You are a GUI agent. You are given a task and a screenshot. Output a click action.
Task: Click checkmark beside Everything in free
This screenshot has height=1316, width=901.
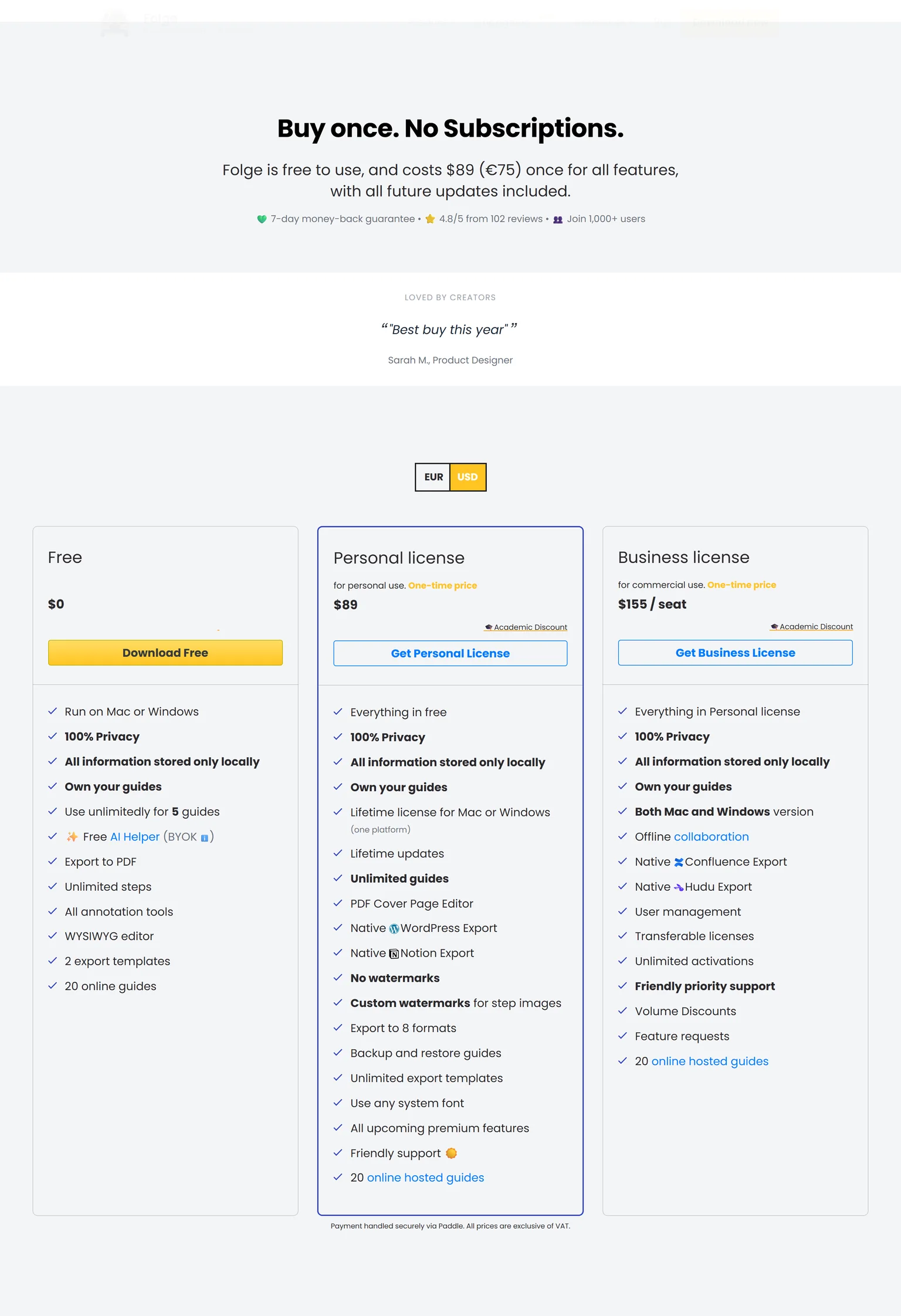pos(338,712)
